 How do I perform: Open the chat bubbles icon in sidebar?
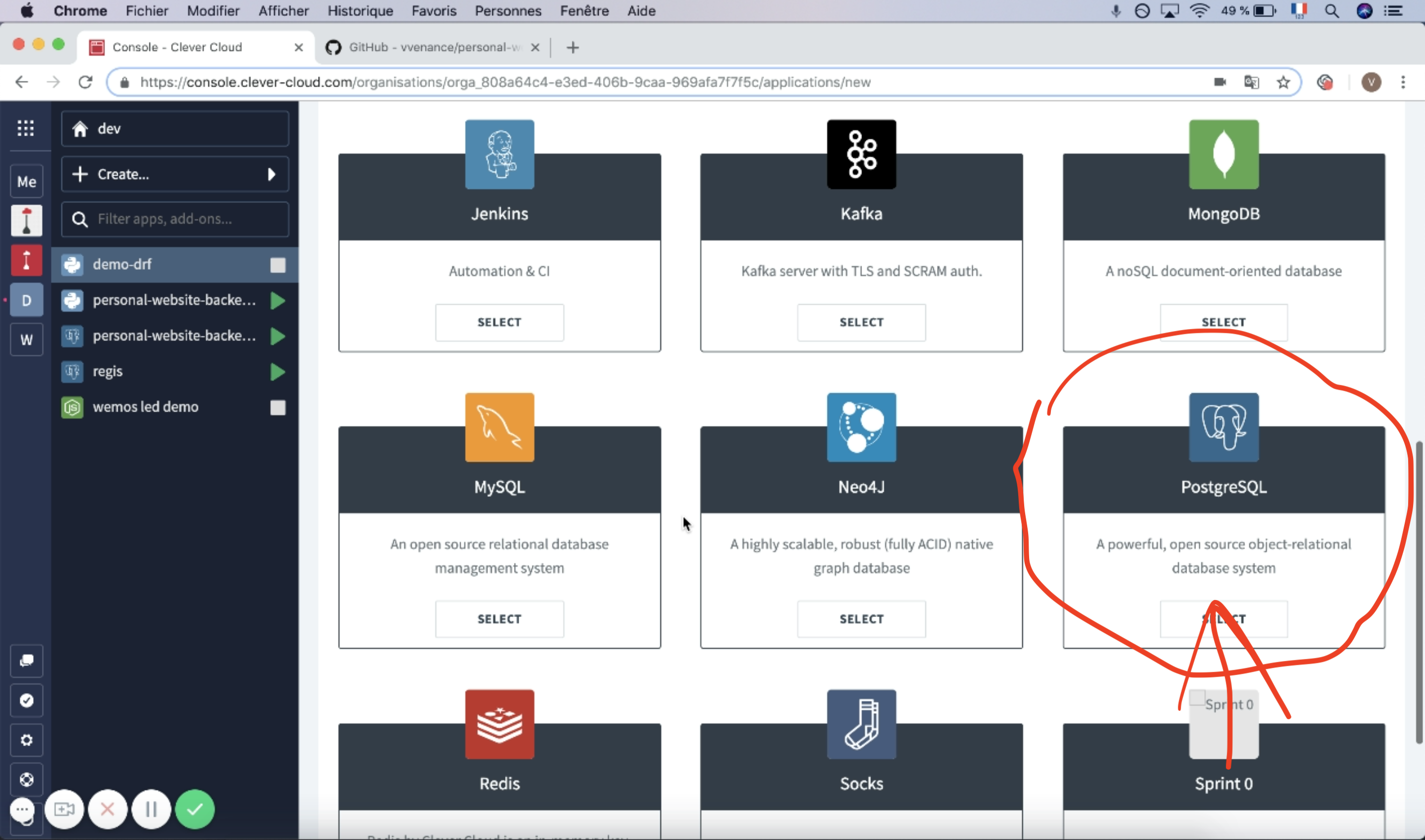coord(27,660)
